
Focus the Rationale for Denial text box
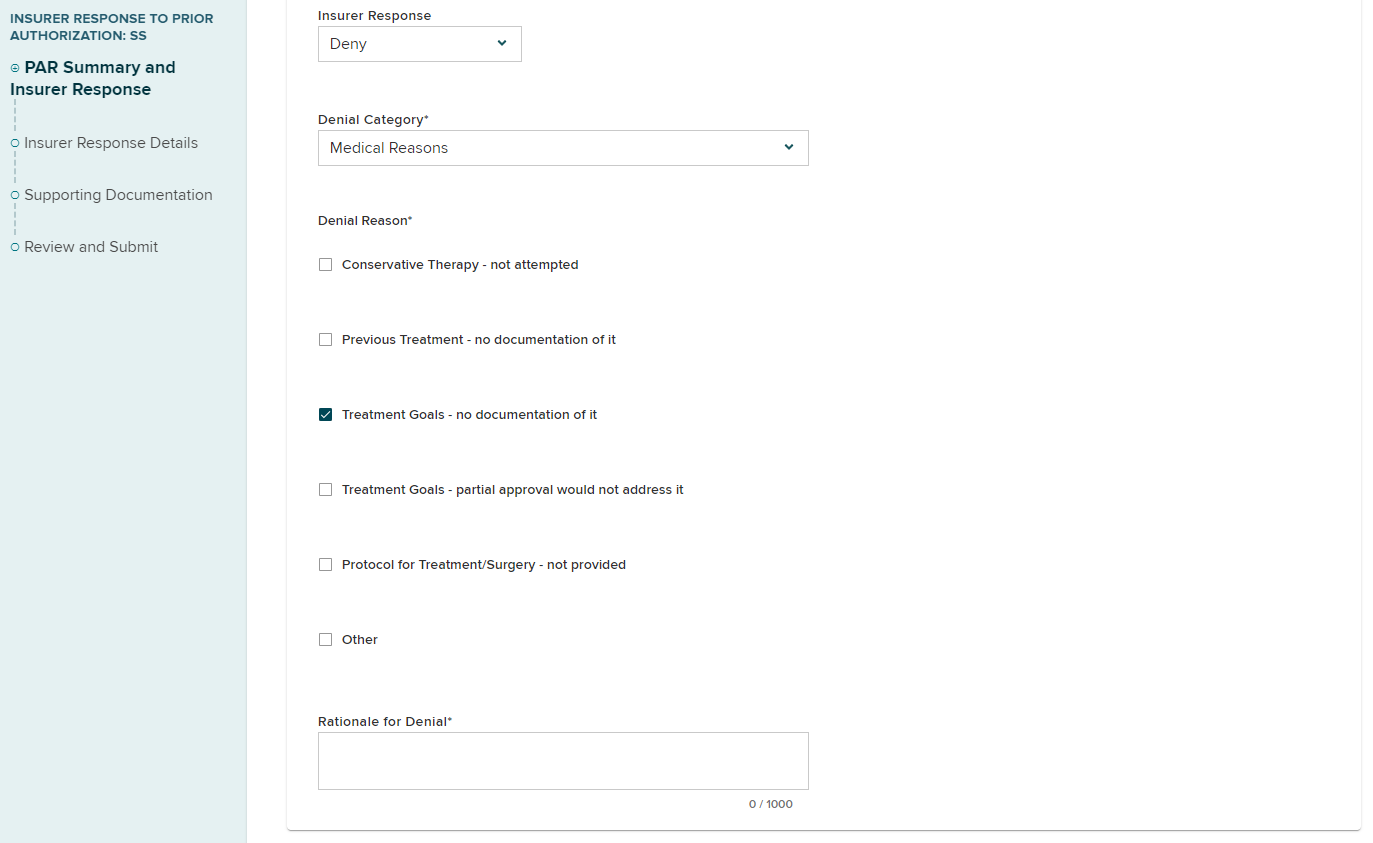(563, 761)
